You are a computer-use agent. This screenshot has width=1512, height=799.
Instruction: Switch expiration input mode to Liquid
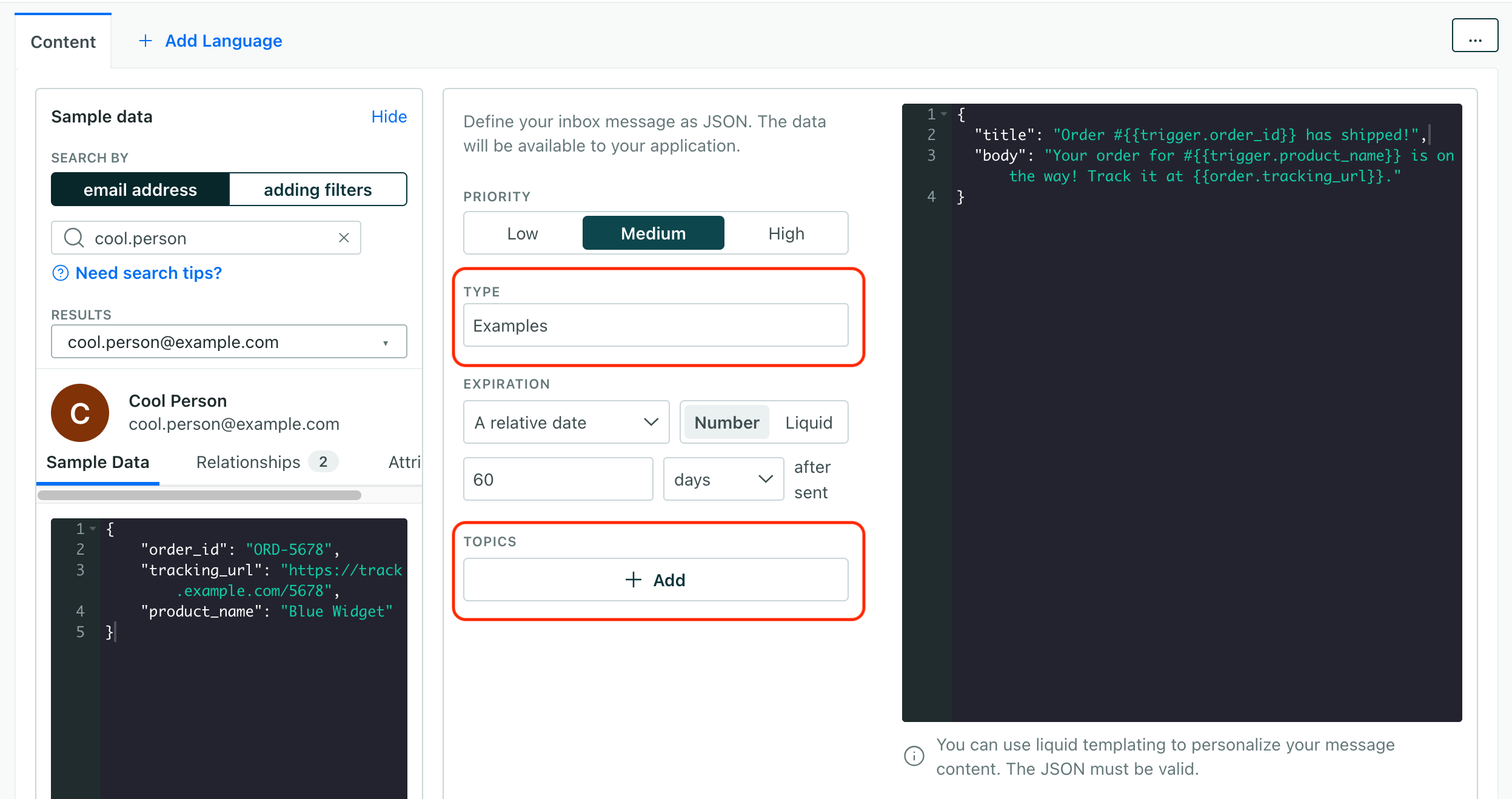pyautogui.click(x=809, y=422)
